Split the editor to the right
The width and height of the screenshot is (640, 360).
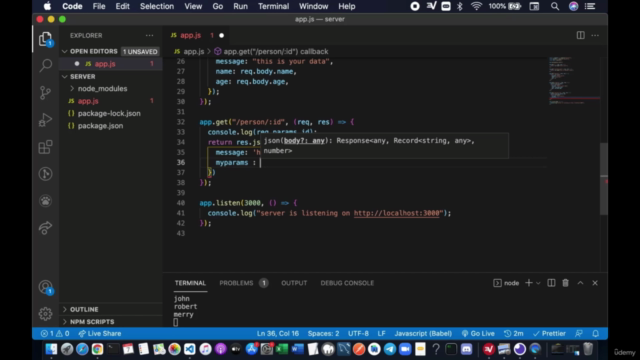pyautogui.click(x=580, y=36)
